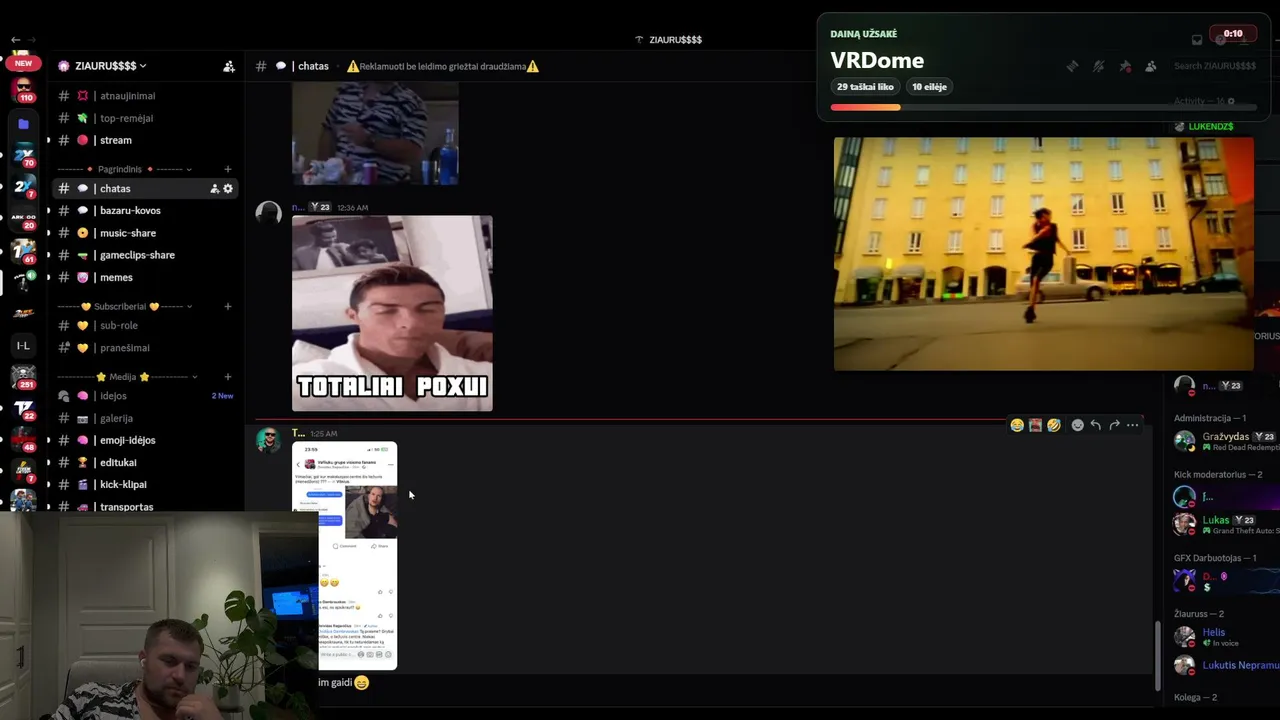Click the NEW badge in the server rail
The width and height of the screenshot is (1280, 720).
(23, 63)
